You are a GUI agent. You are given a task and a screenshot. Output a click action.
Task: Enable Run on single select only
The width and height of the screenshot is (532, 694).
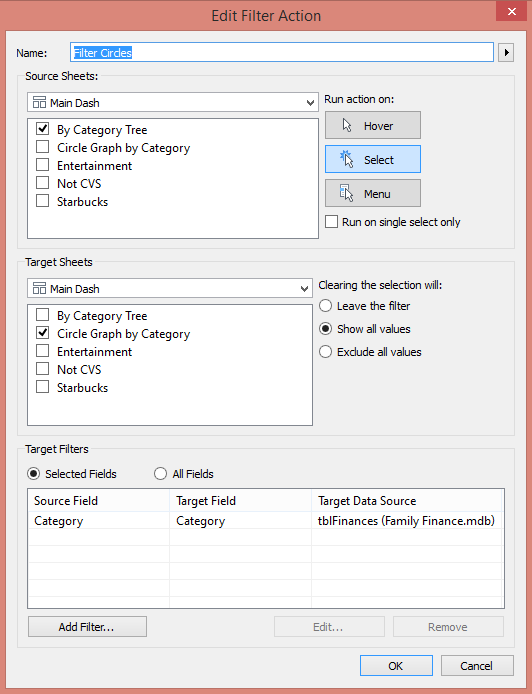[332, 221]
